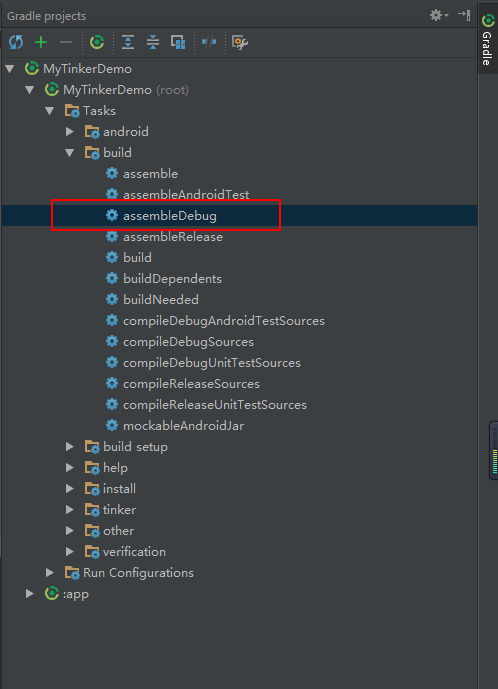Click gear icon beside mockableAndroidJar
498x689 pixels.
tap(112, 425)
